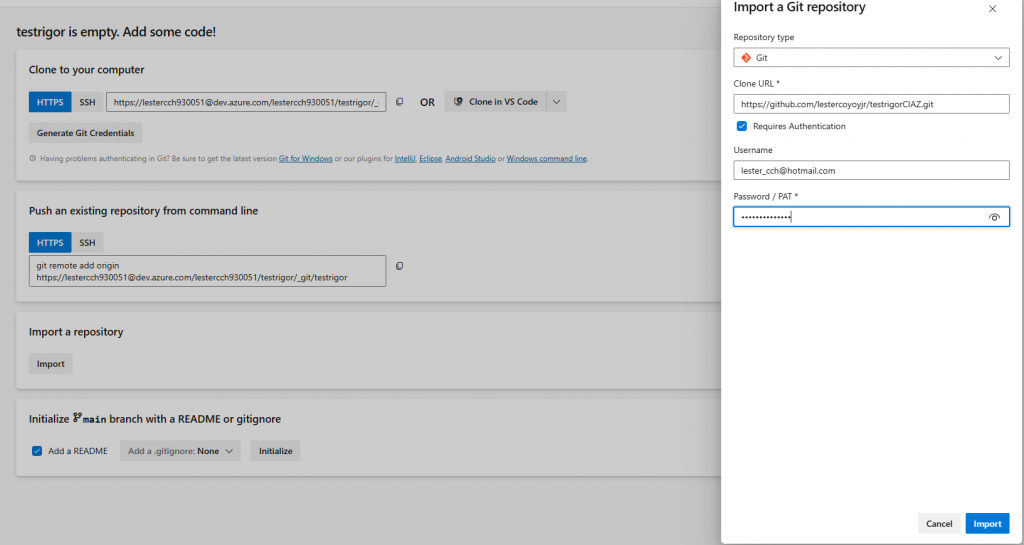The image size is (1024, 545).
Task: Click the blue Import button in the panel
Action: pos(987,524)
